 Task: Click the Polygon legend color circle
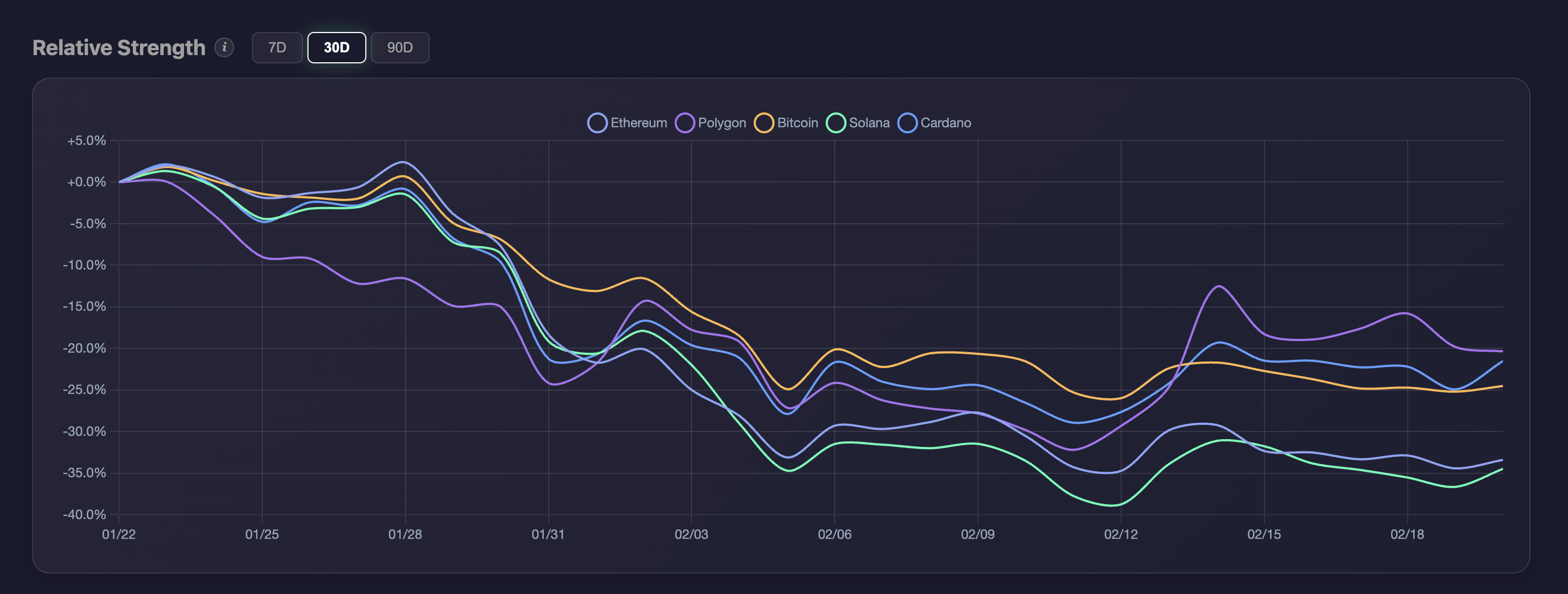tap(684, 122)
